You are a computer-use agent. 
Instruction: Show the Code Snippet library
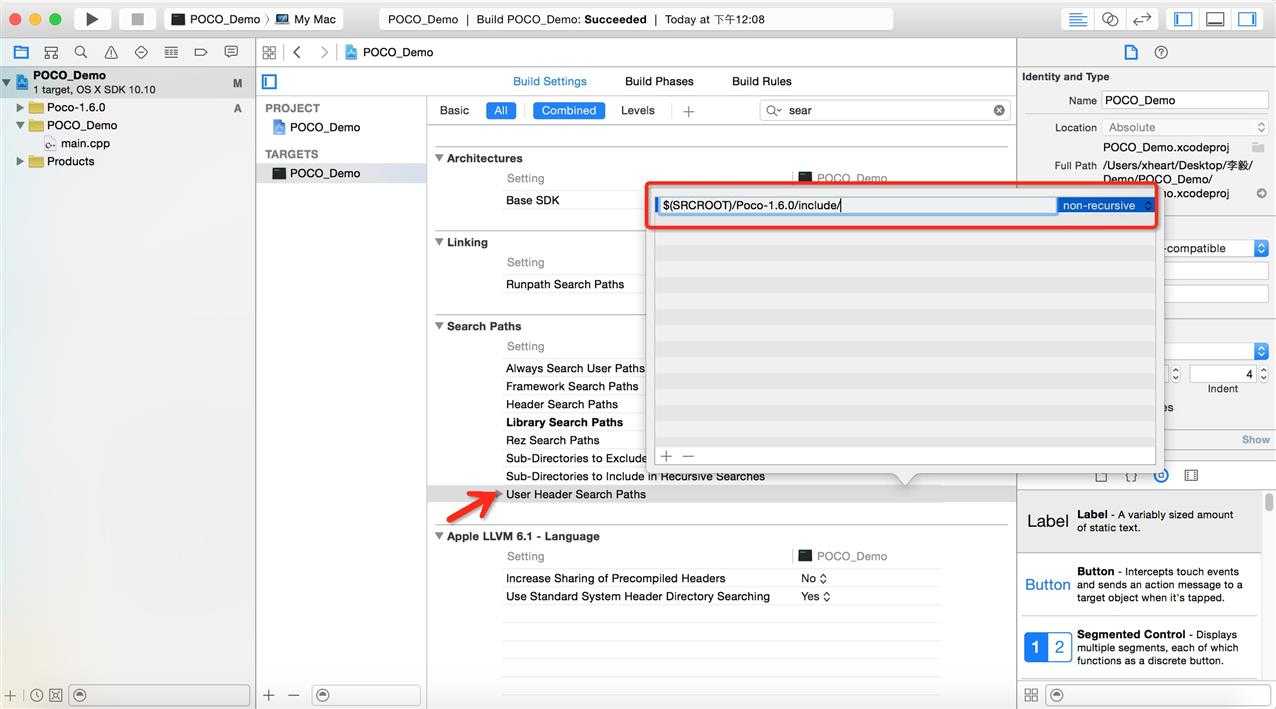point(1131,476)
